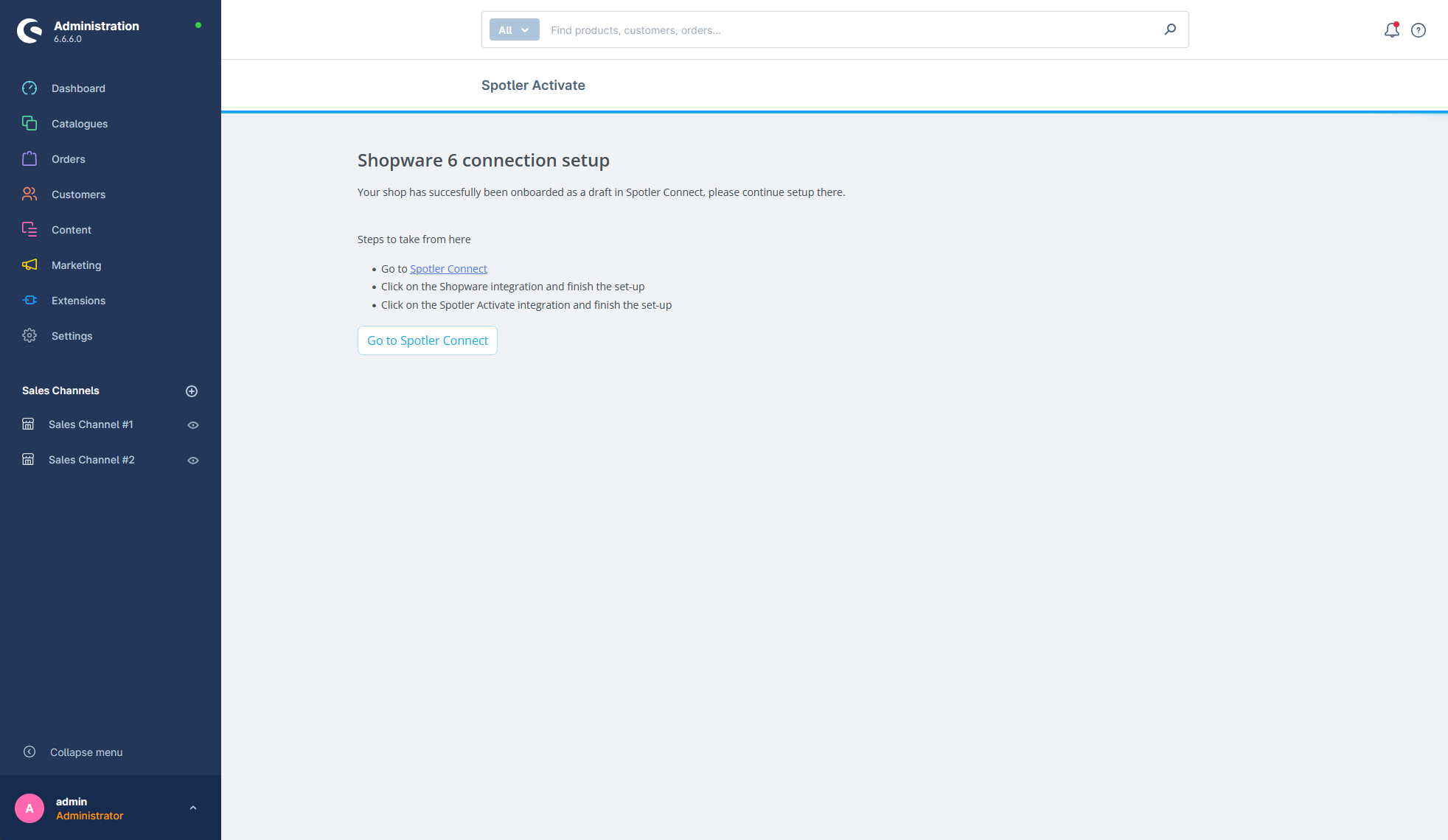Click the Shopware 6 connection setup heading

coord(484,161)
